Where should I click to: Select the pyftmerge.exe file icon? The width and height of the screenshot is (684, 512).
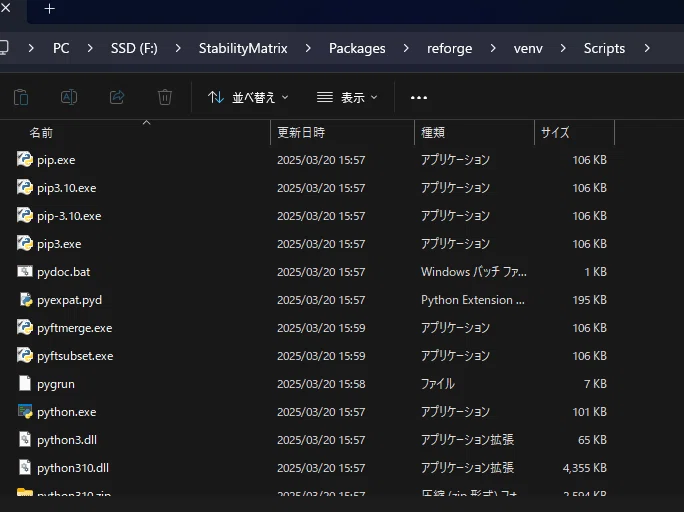[25, 328]
